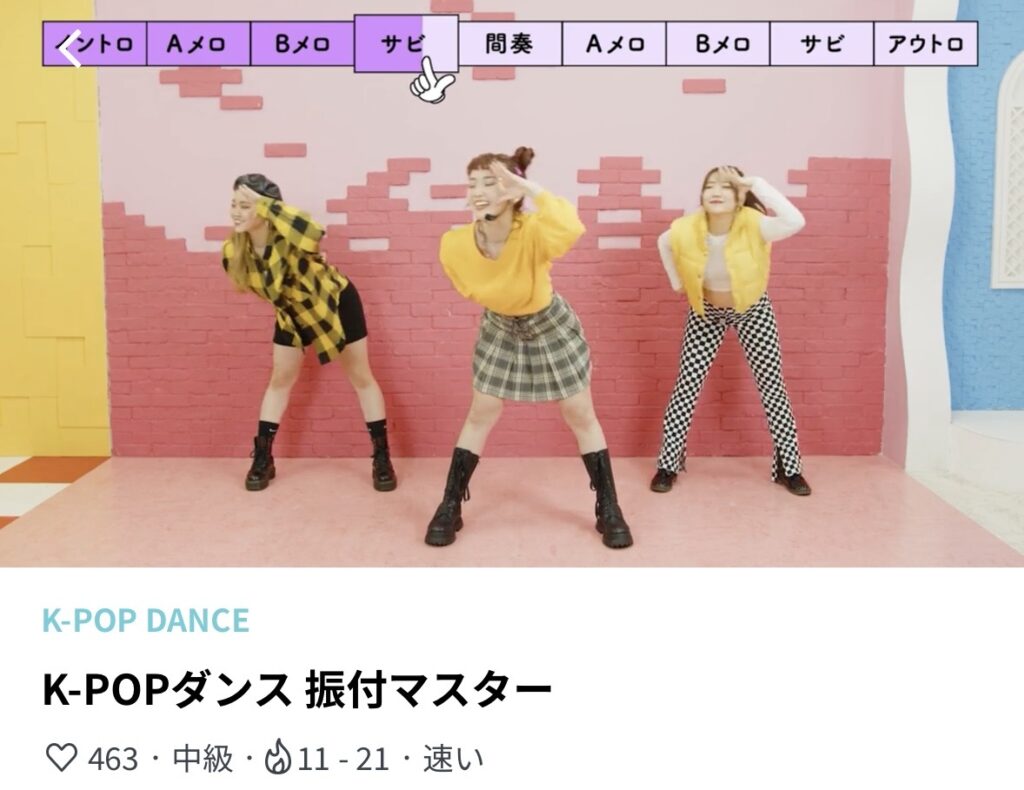
Task: Select the Bメロ section before the highlighted サビ
Action: click(302, 44)
